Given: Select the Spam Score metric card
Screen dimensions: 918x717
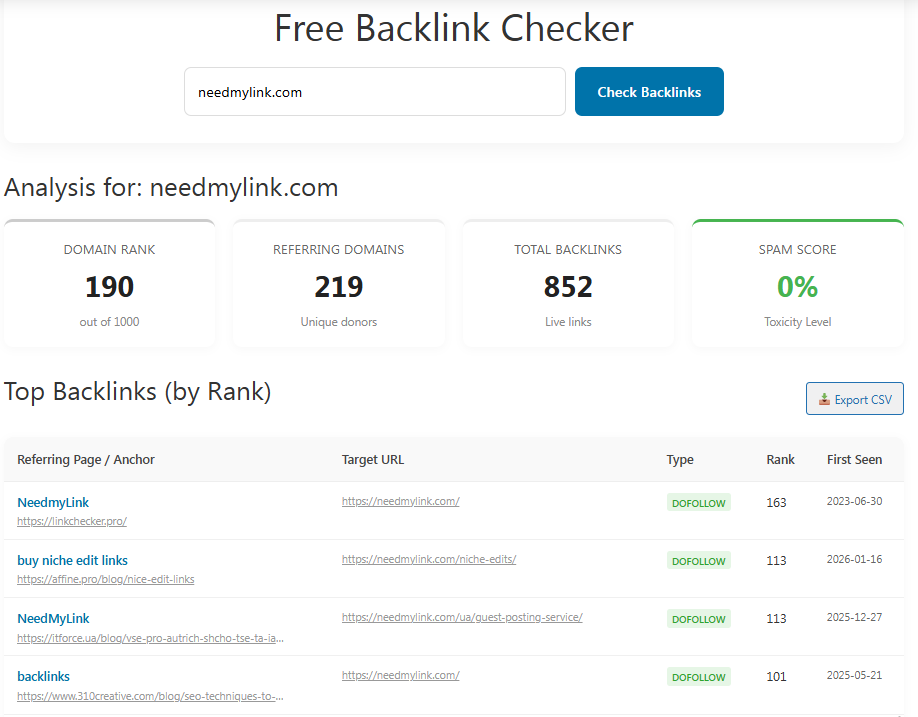Looking at the screenshot, I should tap(797, 285).
